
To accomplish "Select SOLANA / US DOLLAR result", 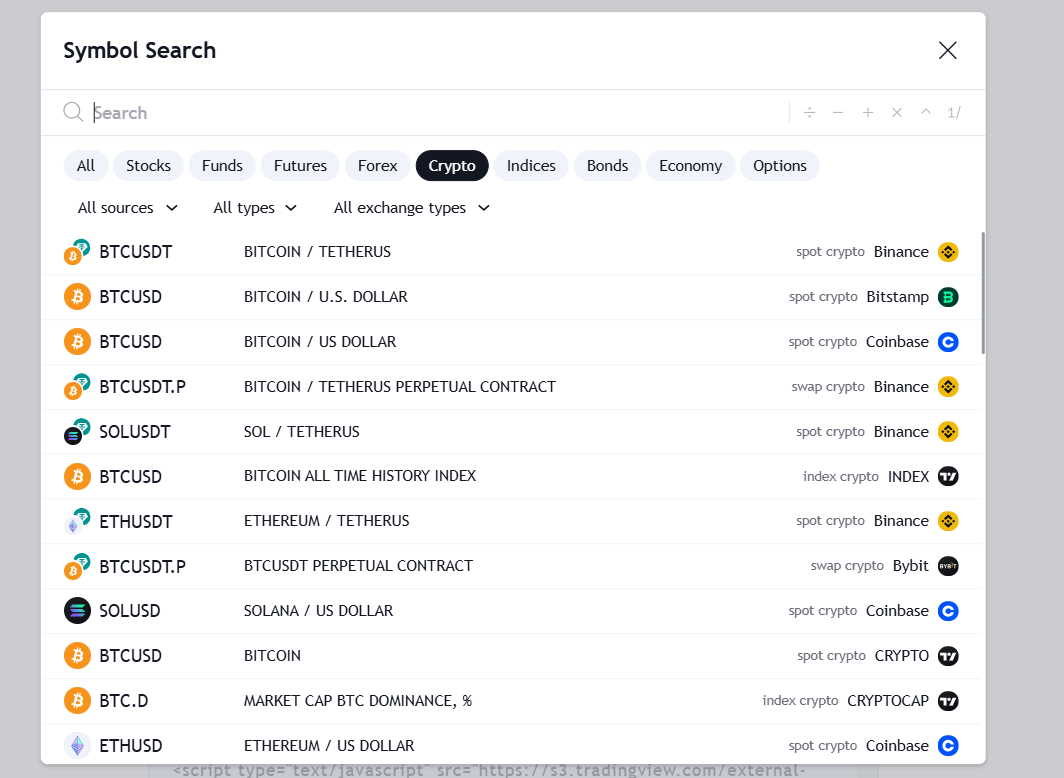I will pyautogui.click(x=511, y=610).
